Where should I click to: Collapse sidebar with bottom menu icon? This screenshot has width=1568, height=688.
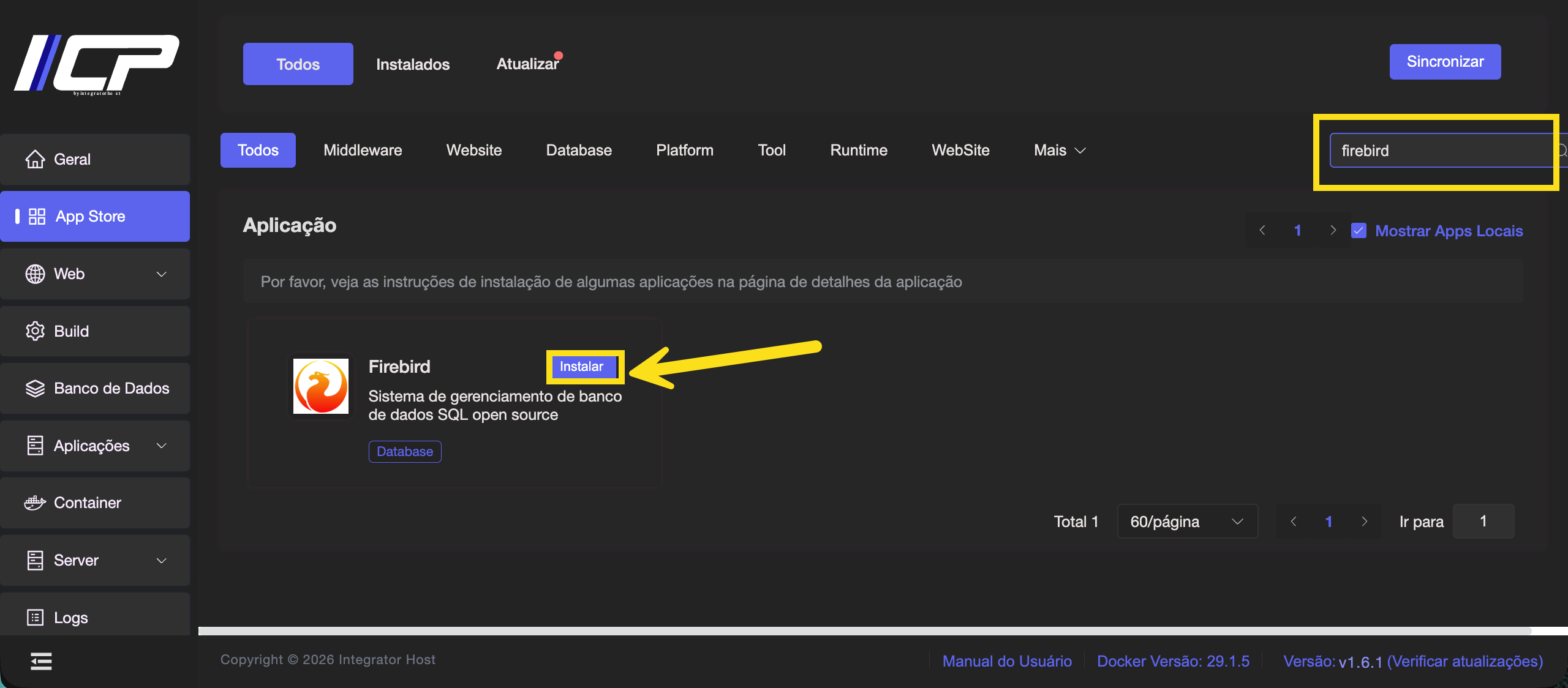(41, 661)
